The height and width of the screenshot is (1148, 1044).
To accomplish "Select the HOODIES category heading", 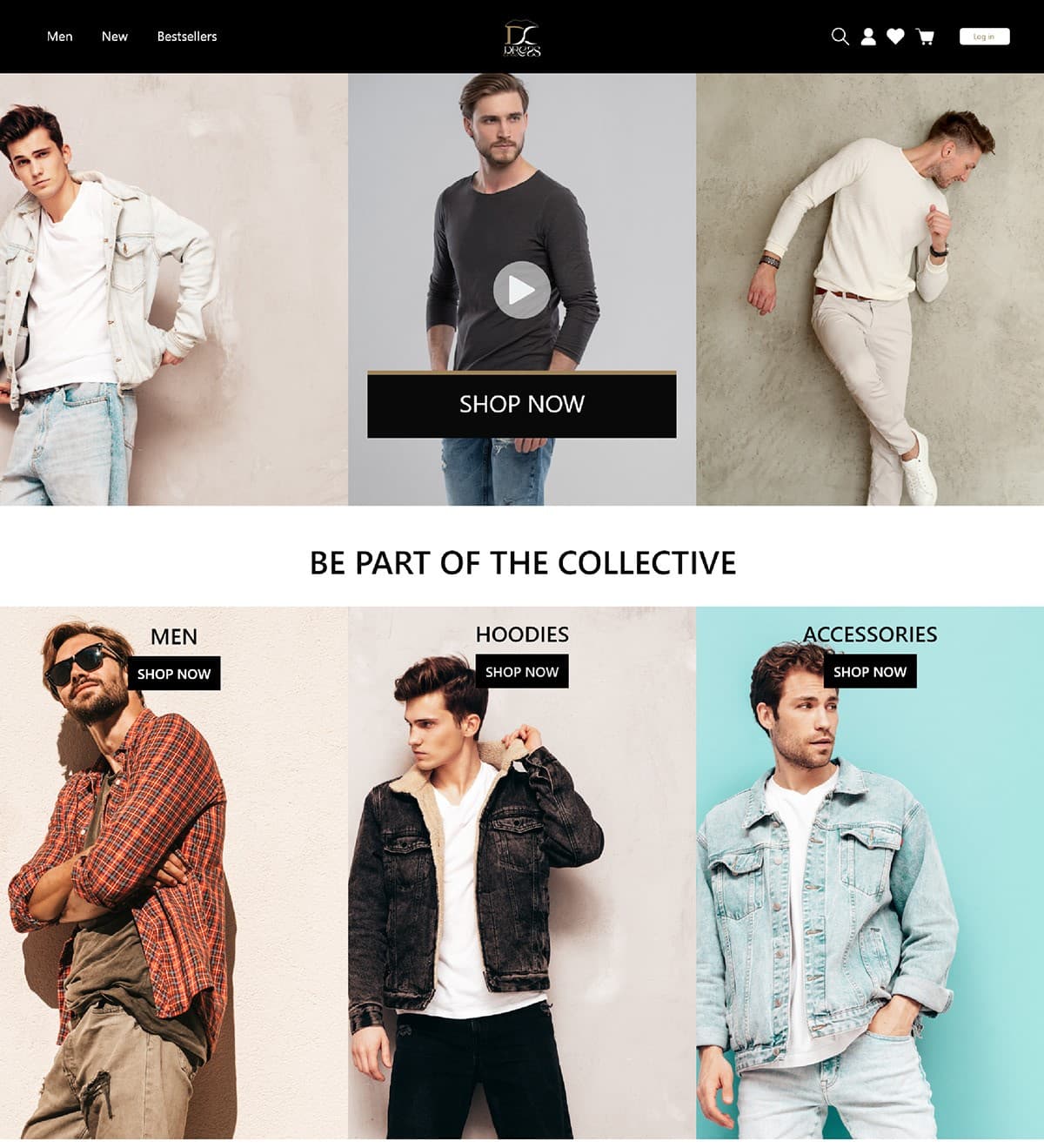I will click(522, 634).
